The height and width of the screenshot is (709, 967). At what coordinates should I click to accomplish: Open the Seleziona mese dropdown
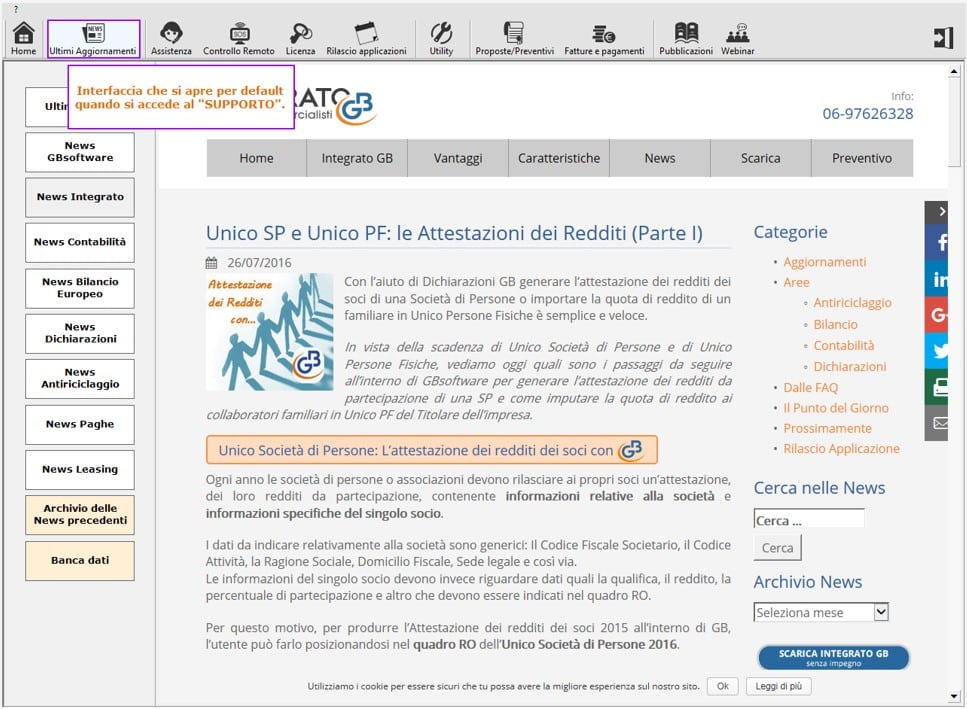point(821,612)
